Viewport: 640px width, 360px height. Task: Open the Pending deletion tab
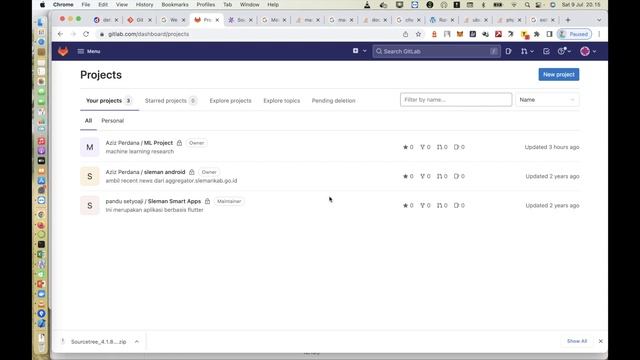333,101
